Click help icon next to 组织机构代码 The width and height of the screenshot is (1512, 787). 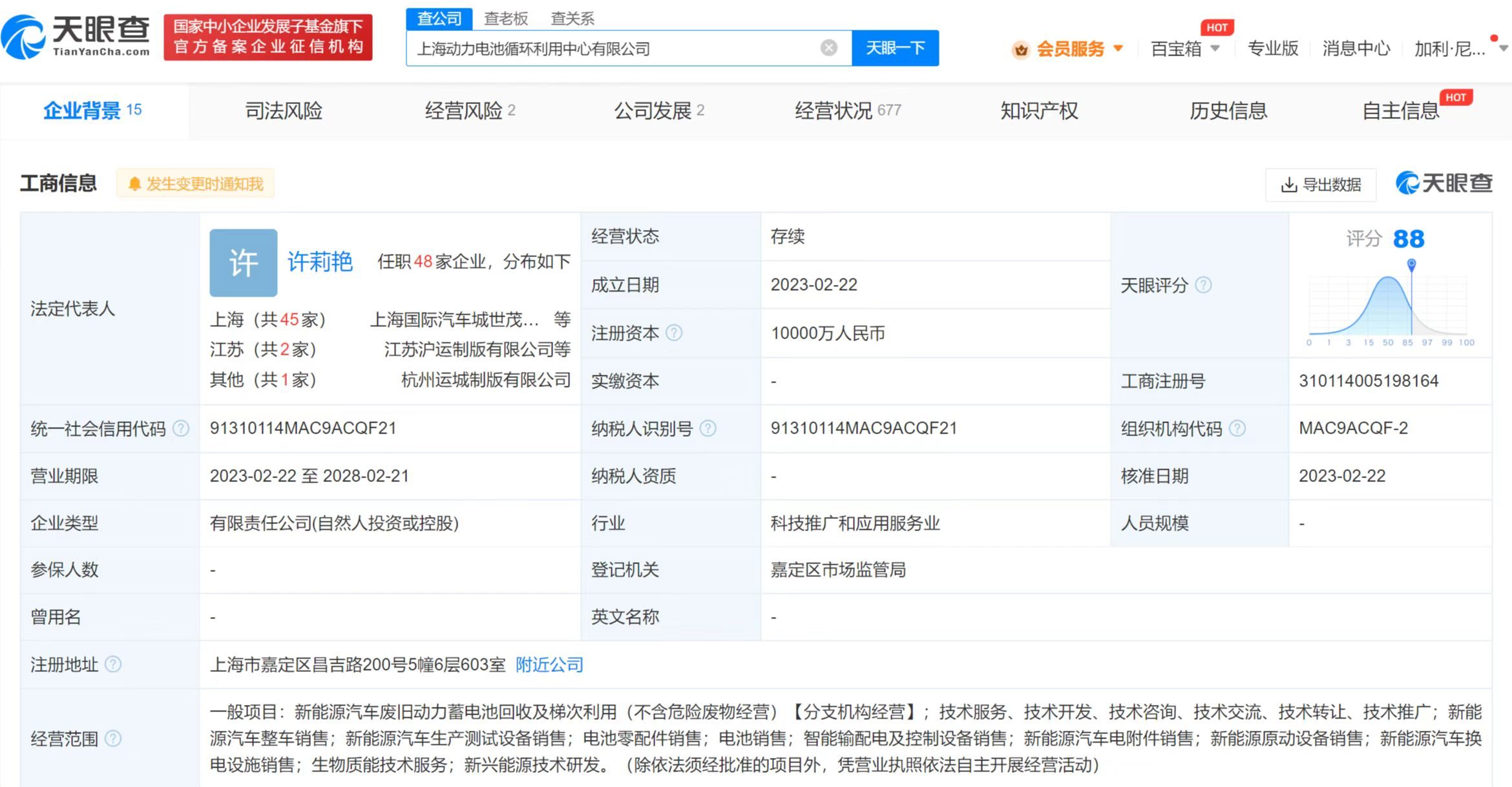click(x=1237, y=428)
